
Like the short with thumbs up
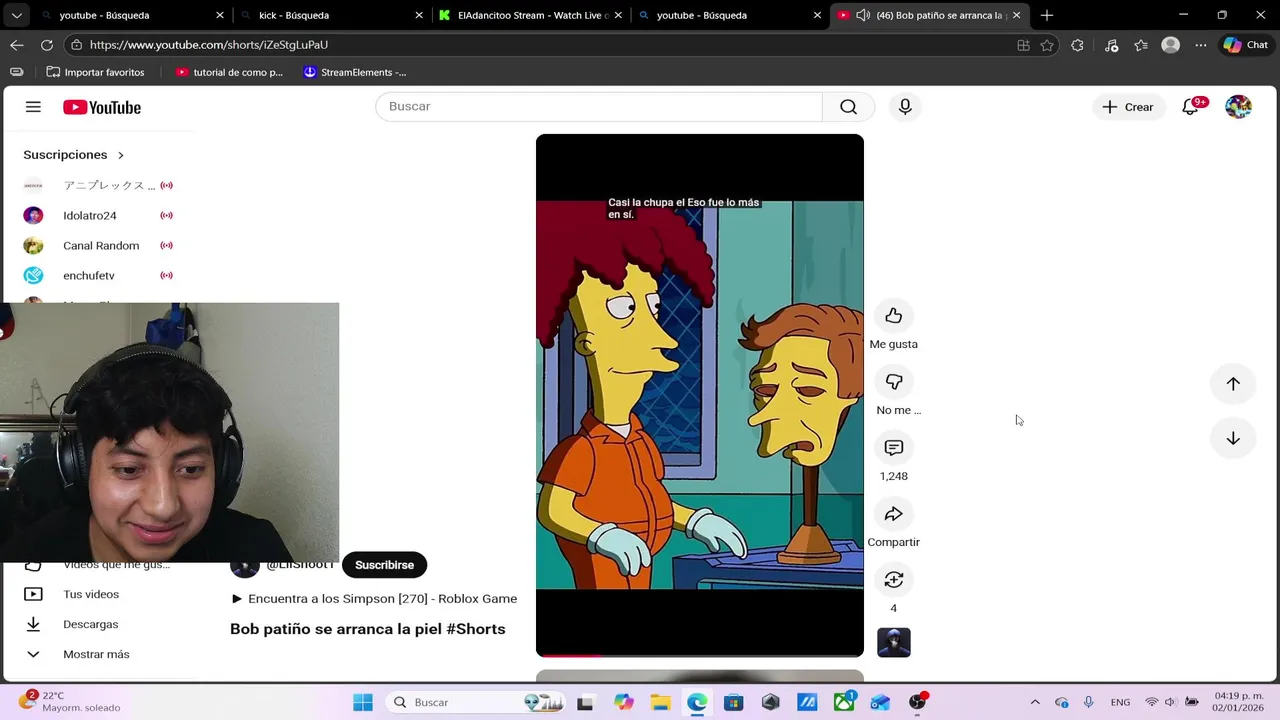tap(894, 316)
